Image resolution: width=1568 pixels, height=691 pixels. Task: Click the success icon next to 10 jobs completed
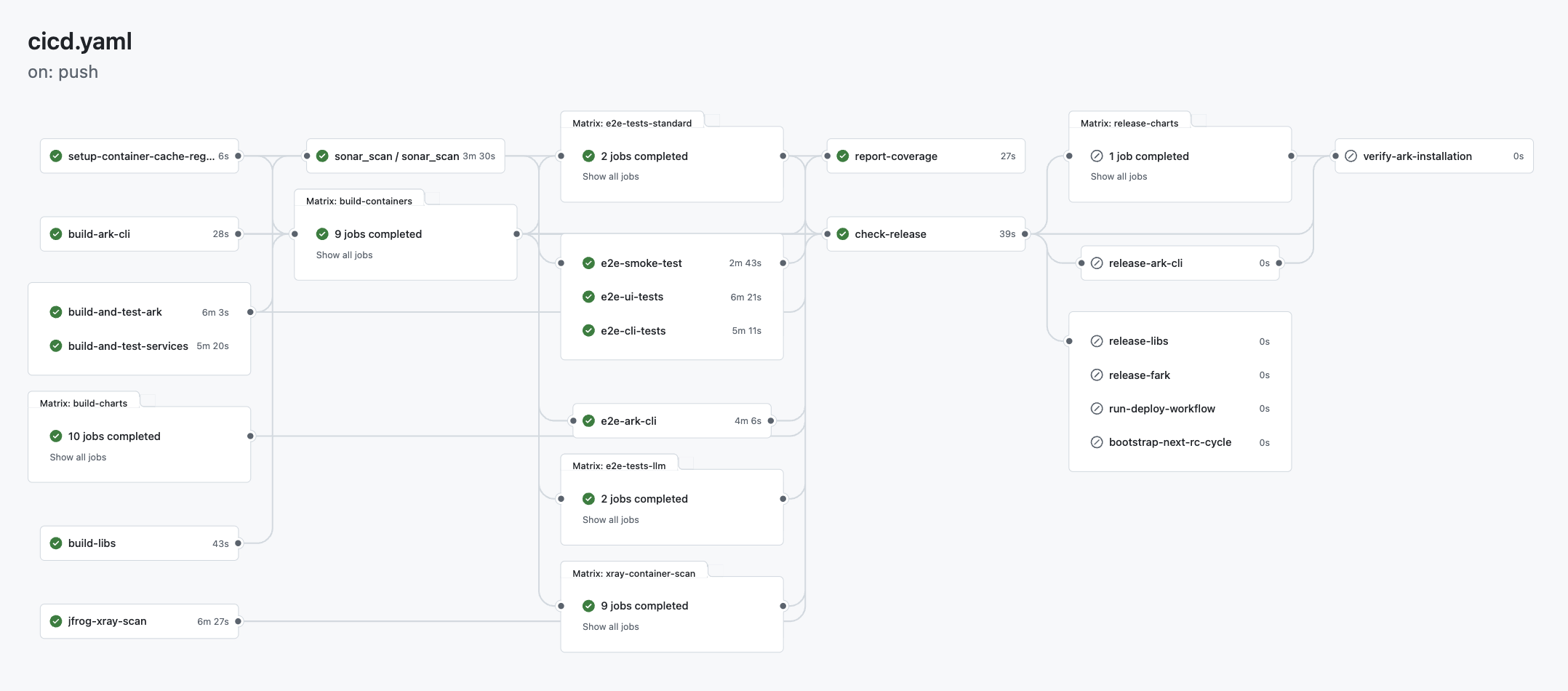click(56, 436)
